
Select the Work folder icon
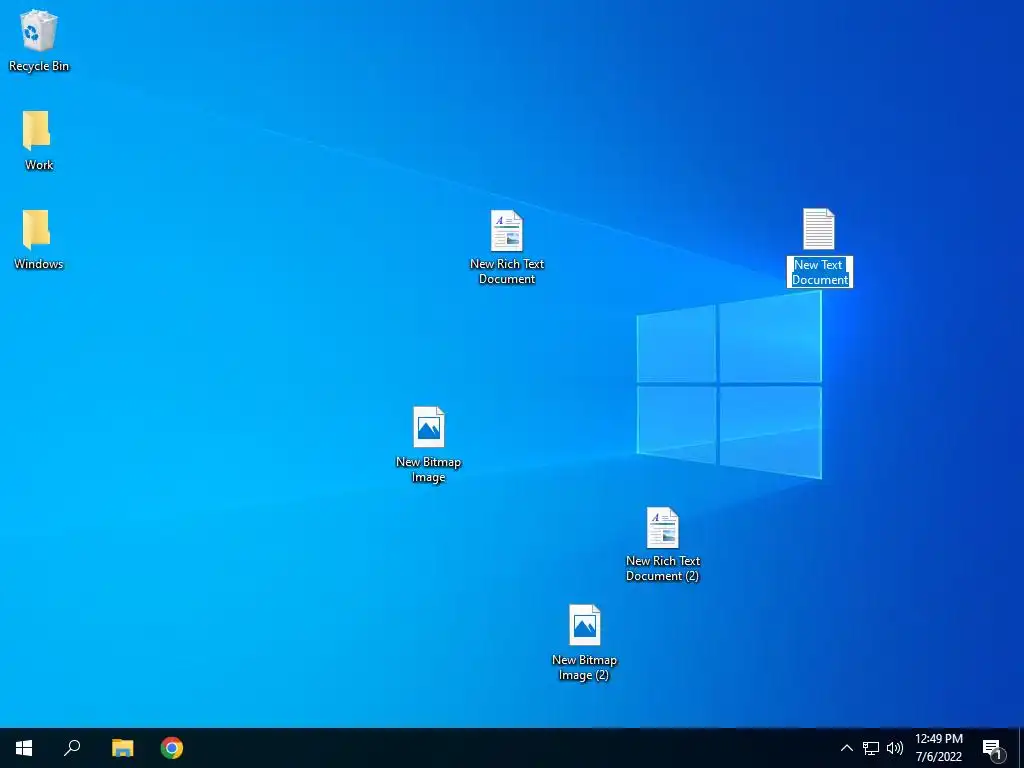click(x=37, y=130)
